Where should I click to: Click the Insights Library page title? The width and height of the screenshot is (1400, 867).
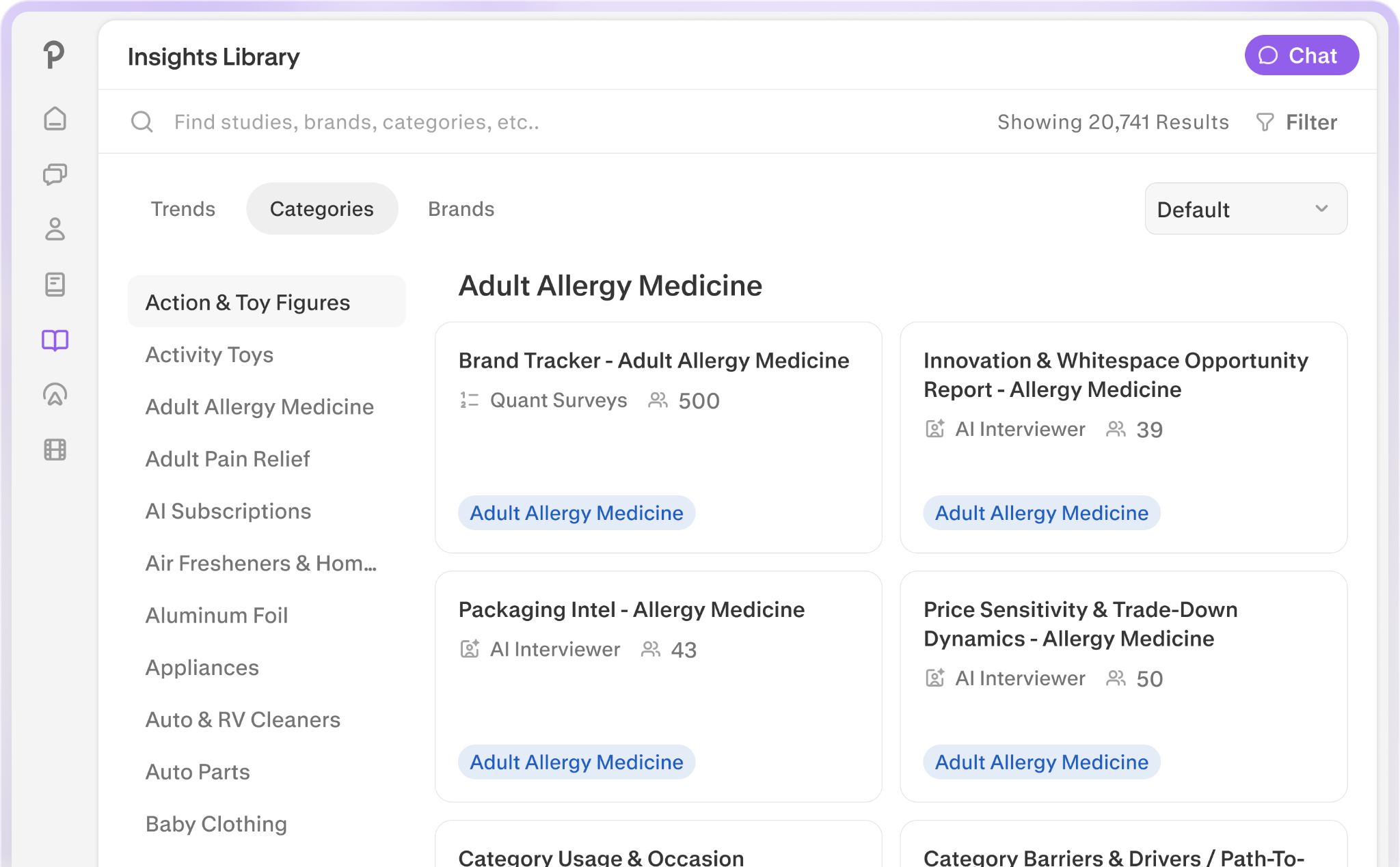pos(213,57)
